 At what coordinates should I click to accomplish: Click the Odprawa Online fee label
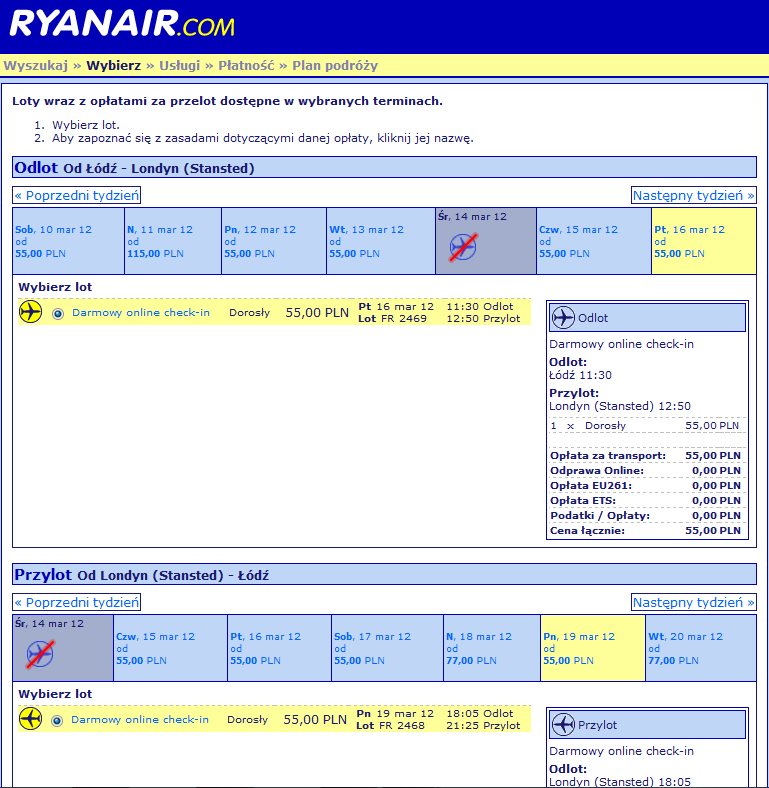[597, 470]
